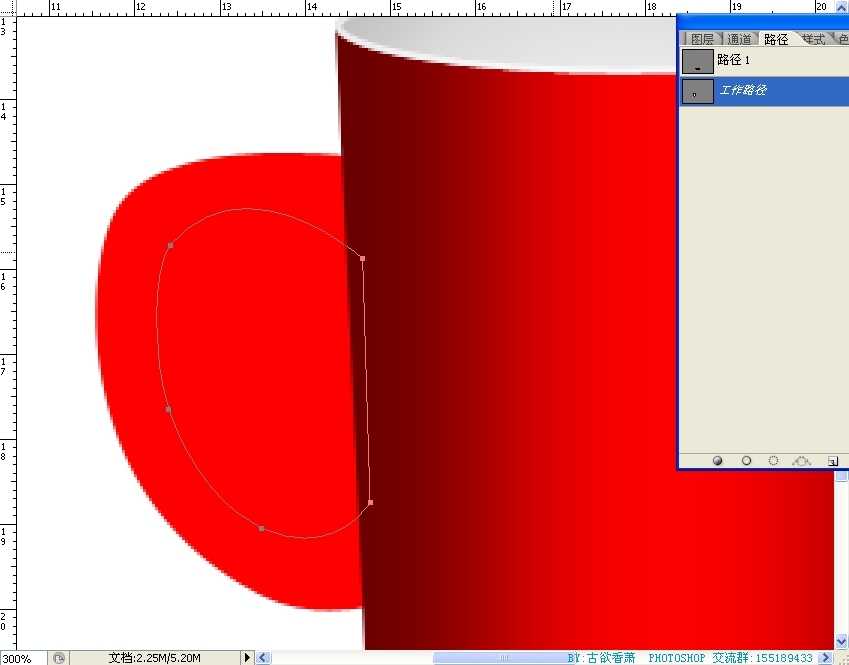This screenshot has width=849, height=665.
Task: Select the 路径 (Paths) tab
Action: (776, 39)
